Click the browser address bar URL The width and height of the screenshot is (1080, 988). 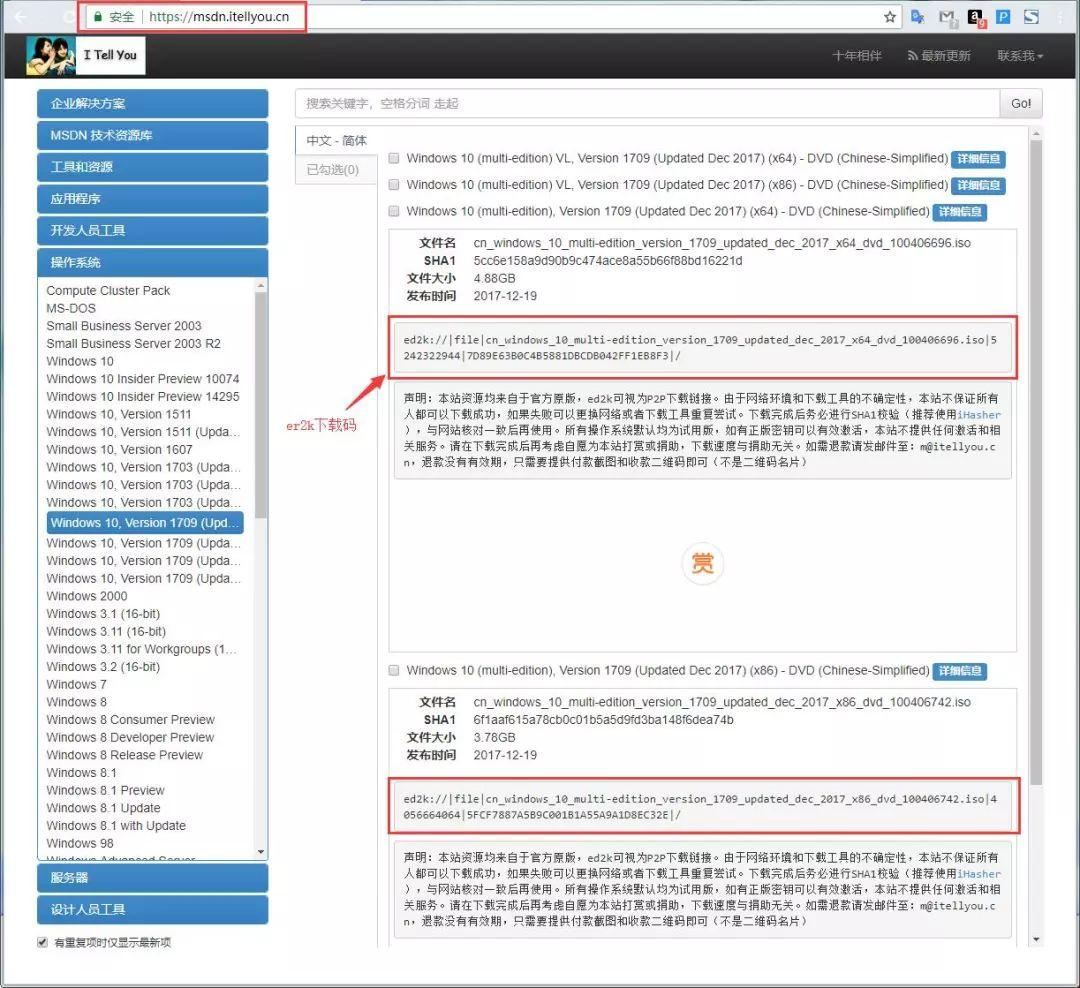point(219,17)
